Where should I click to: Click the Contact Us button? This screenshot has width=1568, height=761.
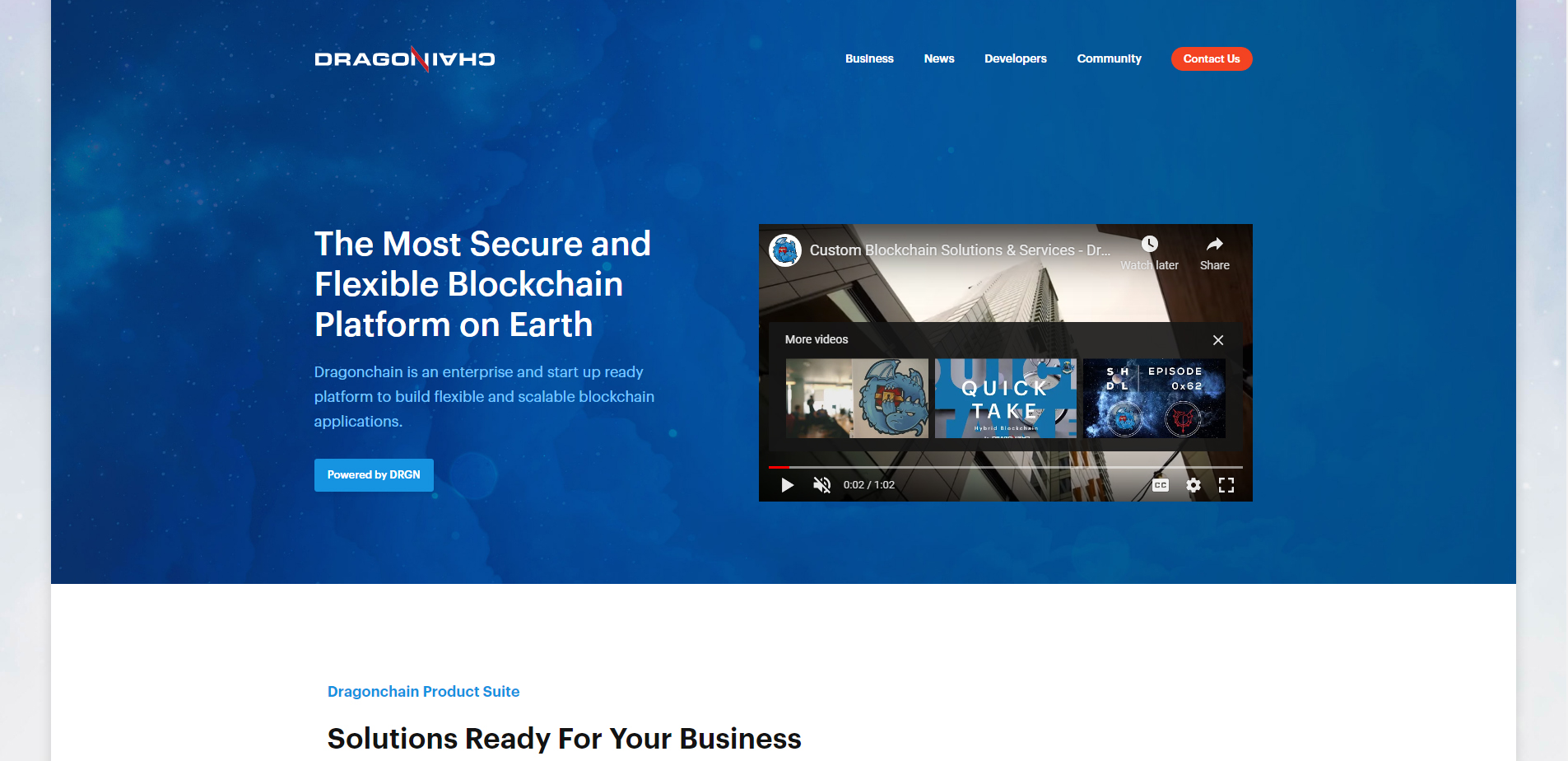pyautogui.click(x=1212, y=58)
